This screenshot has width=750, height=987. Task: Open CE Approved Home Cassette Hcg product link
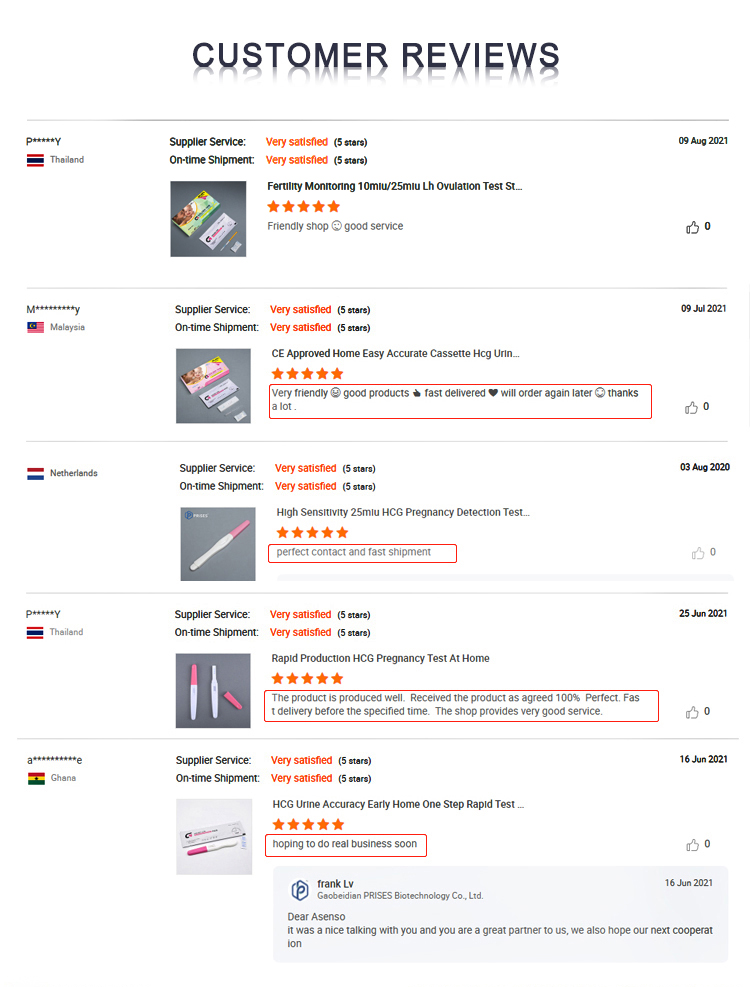395,353
